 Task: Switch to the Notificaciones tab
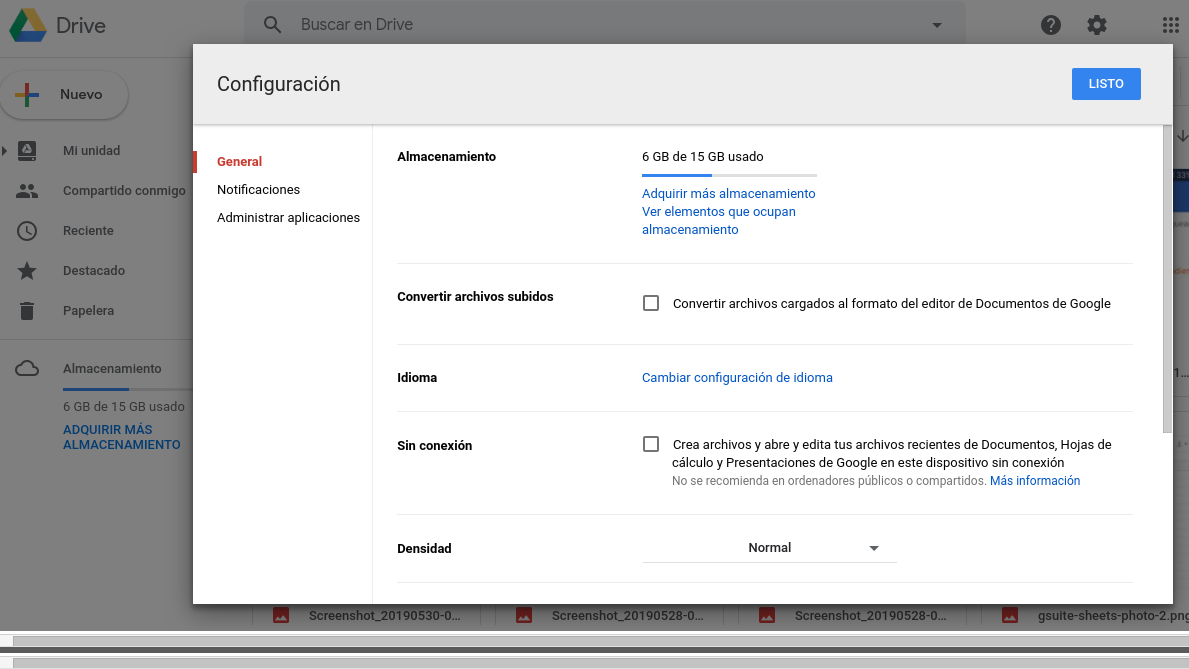click(258, 189)
